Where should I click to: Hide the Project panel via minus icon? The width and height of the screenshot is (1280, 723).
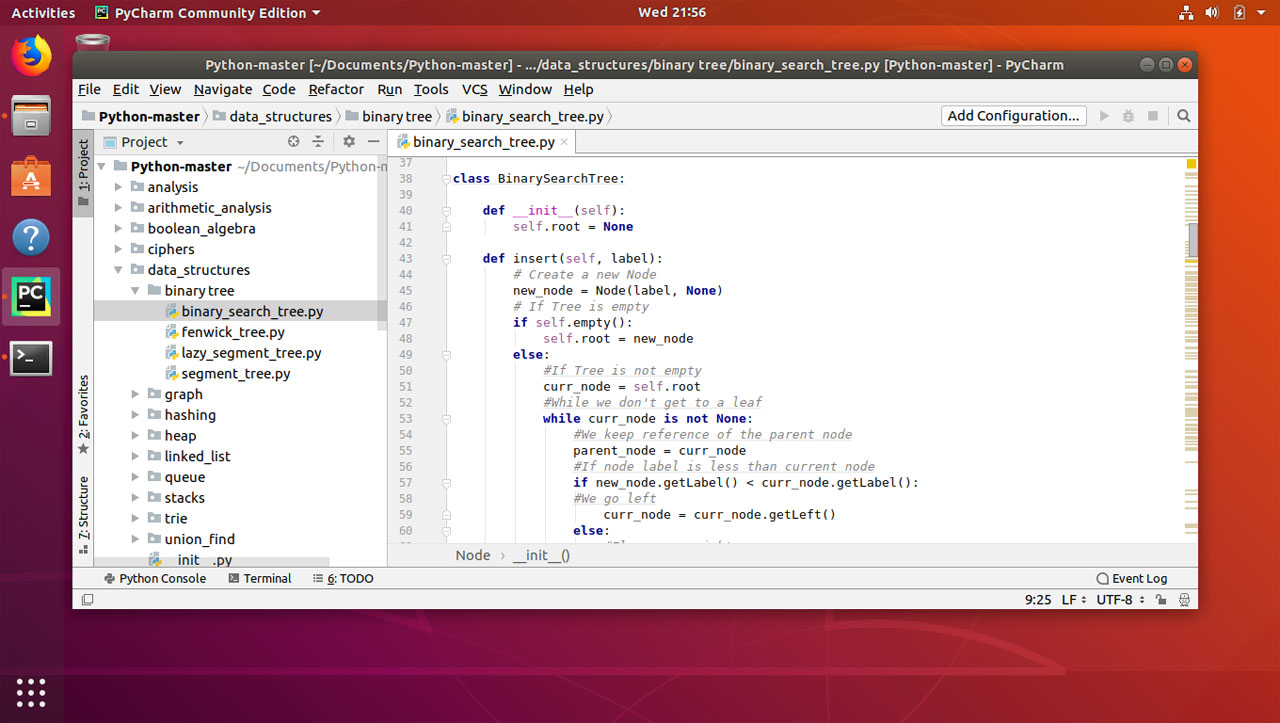pos(373,141)
